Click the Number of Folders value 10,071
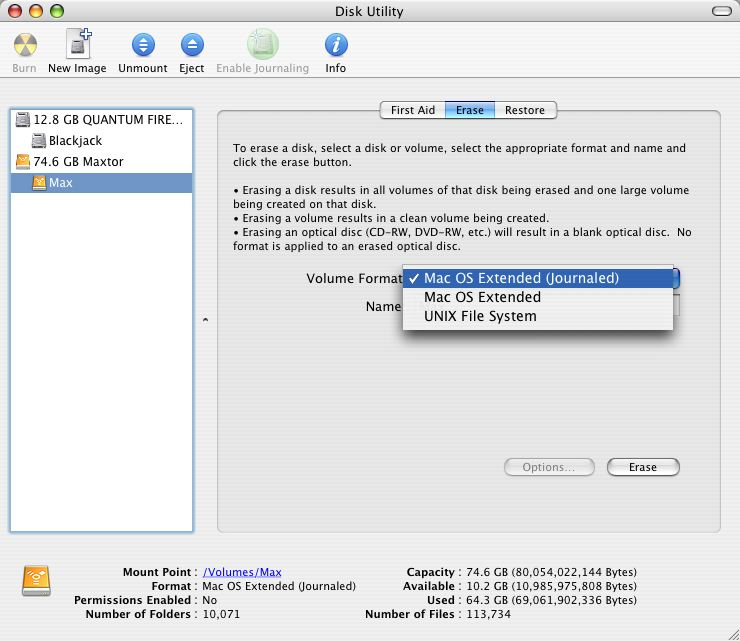740x641 pixels. [x=221, y=614]
